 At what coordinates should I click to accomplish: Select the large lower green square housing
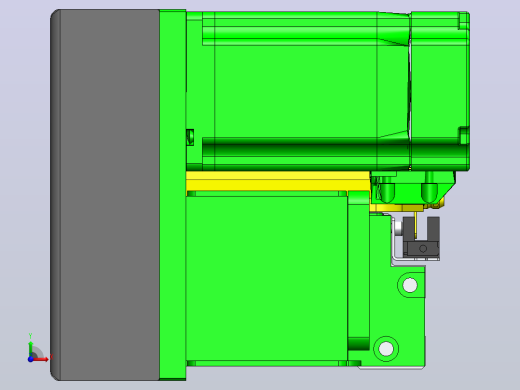coord(267,278)
